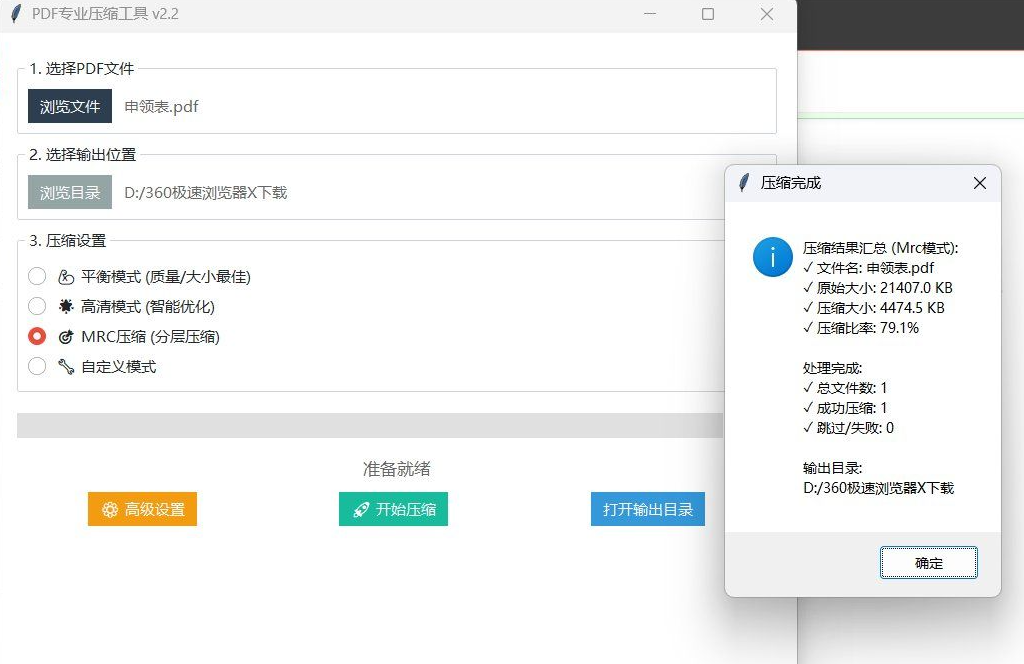Click the 成功压缩: 1 line
Viewport: 1024px width, 664px height.
(845, 408)
